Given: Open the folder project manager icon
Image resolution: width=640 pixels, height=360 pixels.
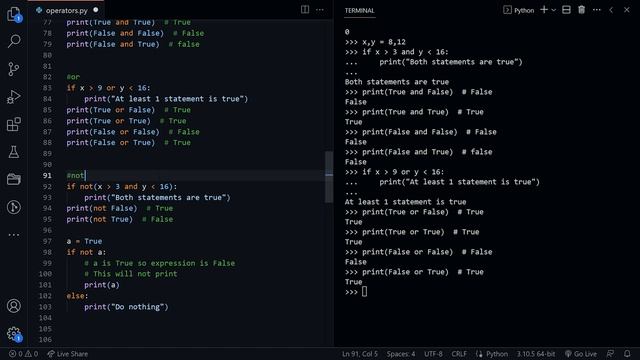Looking at the screenshot, I should [14, 179].
